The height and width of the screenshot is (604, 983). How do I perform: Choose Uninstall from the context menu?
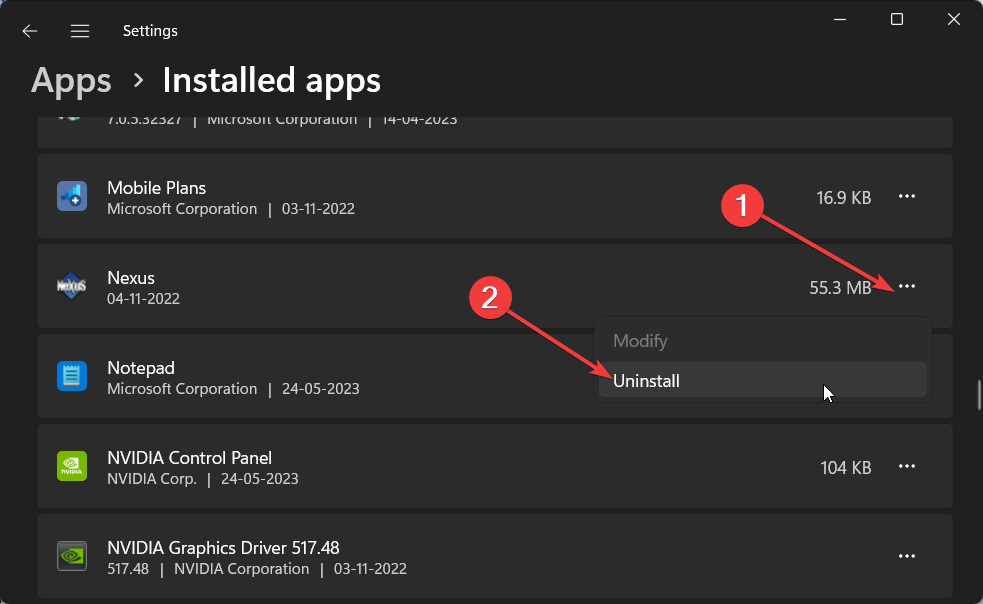pyautogui.click(x=762, y=380)
